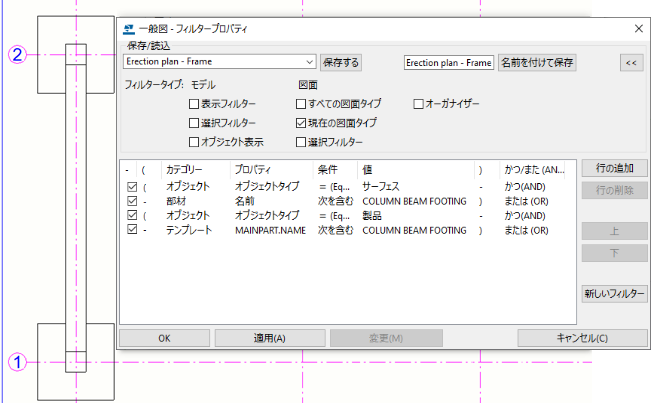Enable the 表示フィルター checkbox
Screen dimensions: 651x403
pos(194,103)
